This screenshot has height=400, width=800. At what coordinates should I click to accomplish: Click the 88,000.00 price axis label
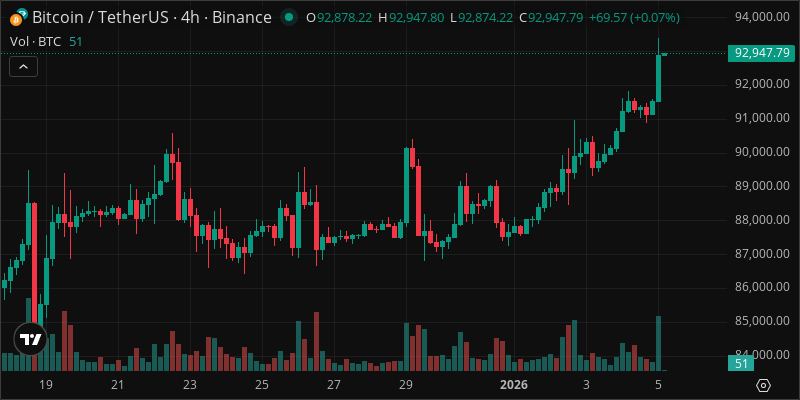click(x=762, y=220)
